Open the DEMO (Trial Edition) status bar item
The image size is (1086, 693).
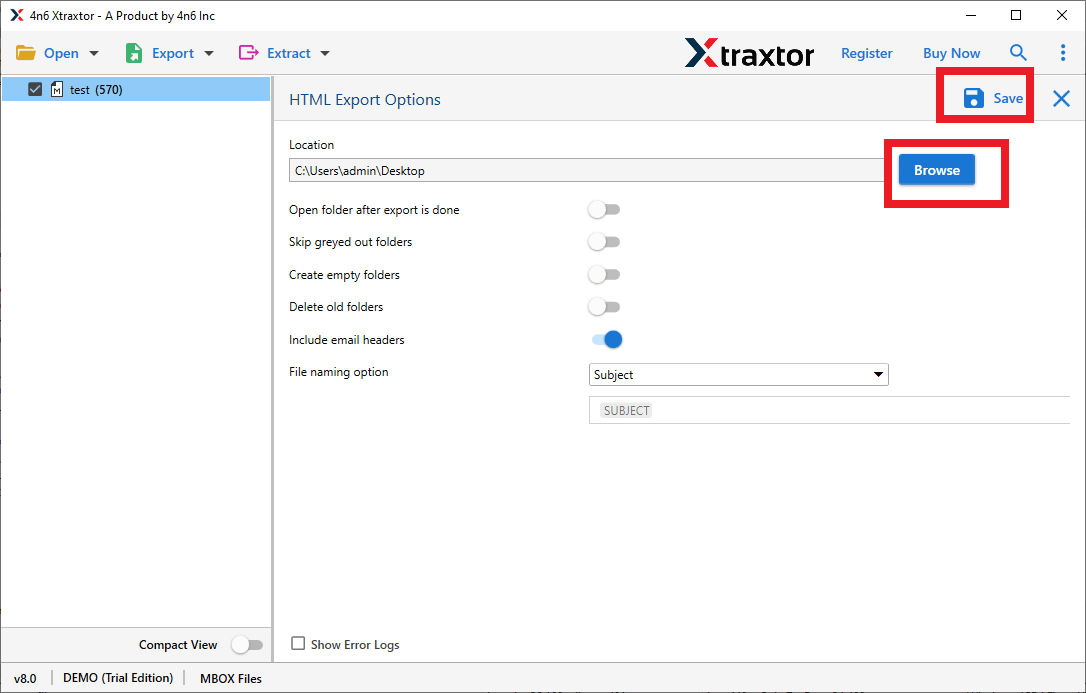coord(117,678)
